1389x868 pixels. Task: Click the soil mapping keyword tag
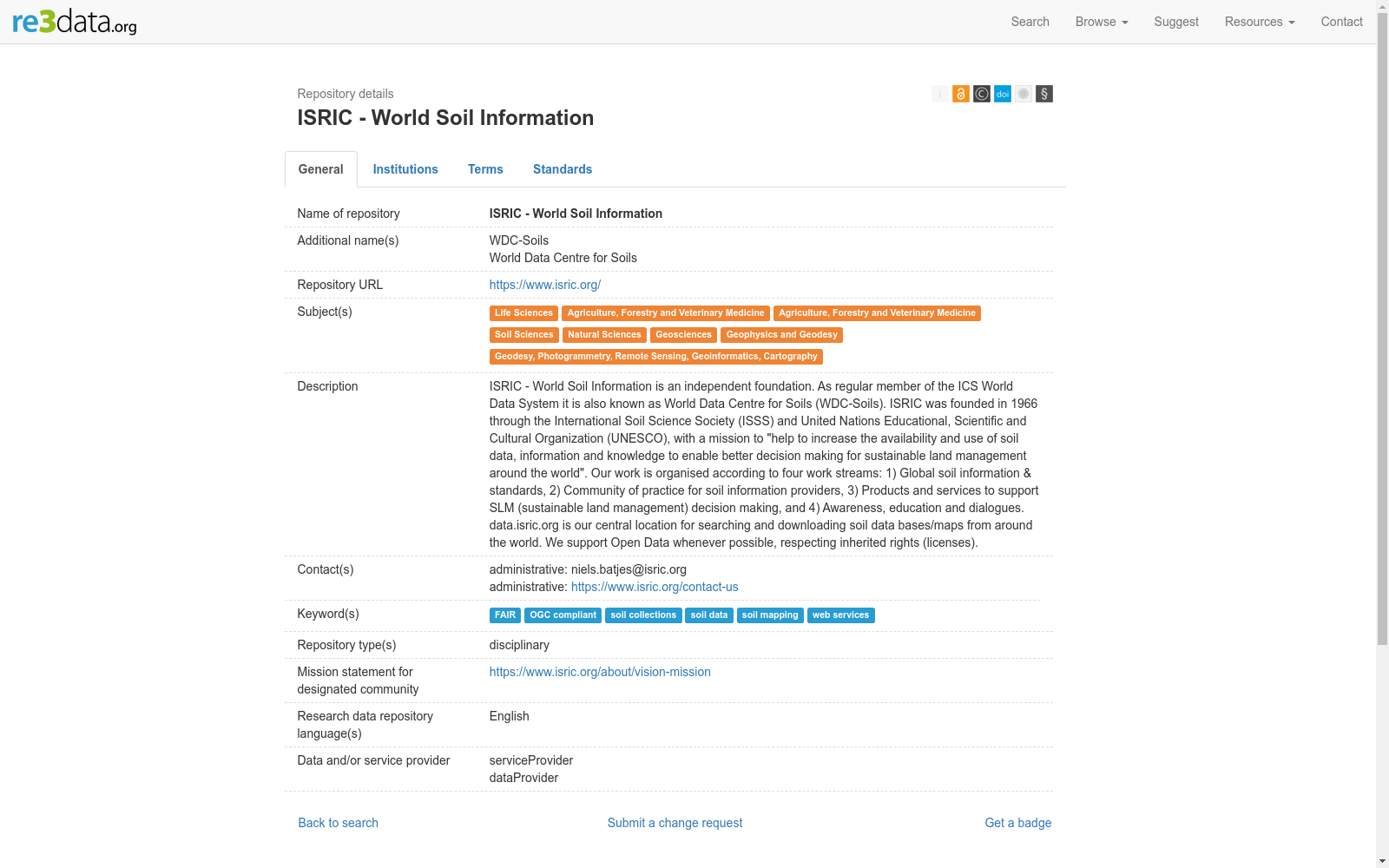[770, 615]
